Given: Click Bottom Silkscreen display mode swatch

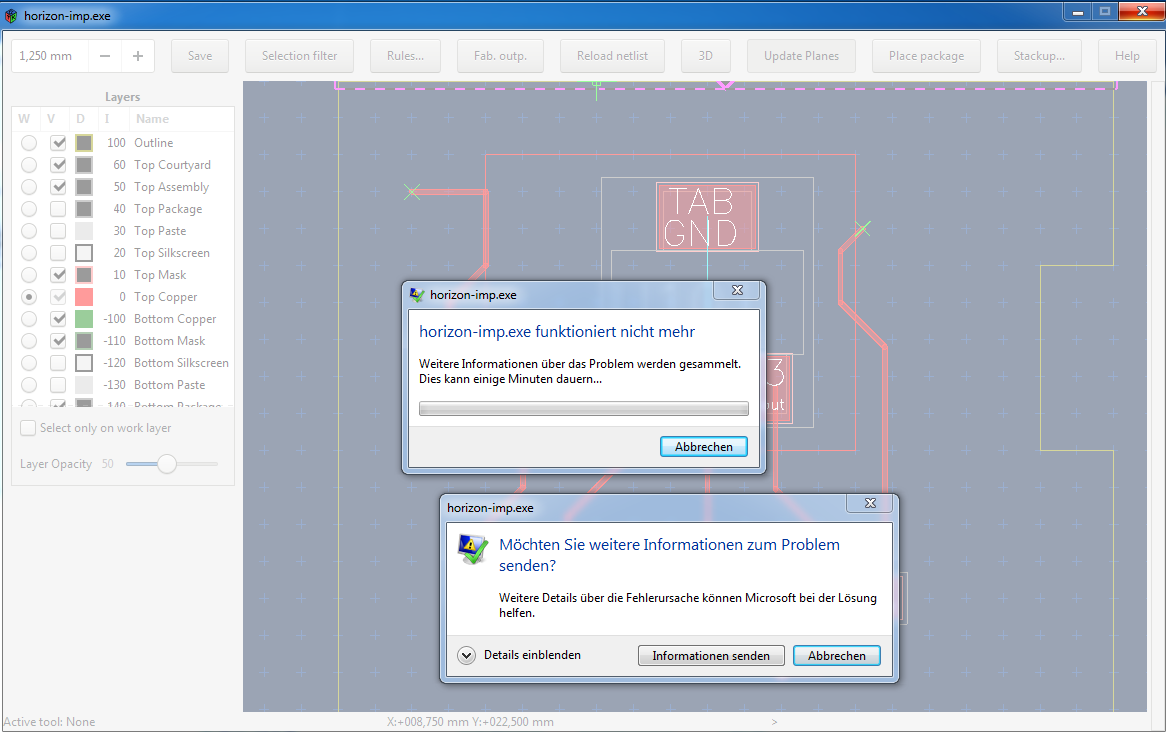Looking at the screenshot, I should point(84,363).
